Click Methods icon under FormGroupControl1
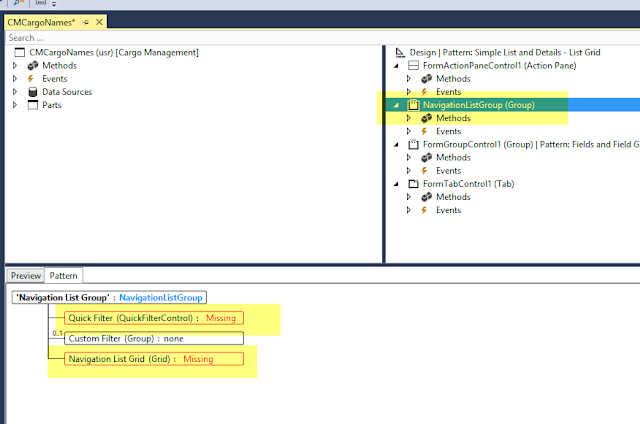The width and height of the screenshot is (640, 424). pos(427,157)
